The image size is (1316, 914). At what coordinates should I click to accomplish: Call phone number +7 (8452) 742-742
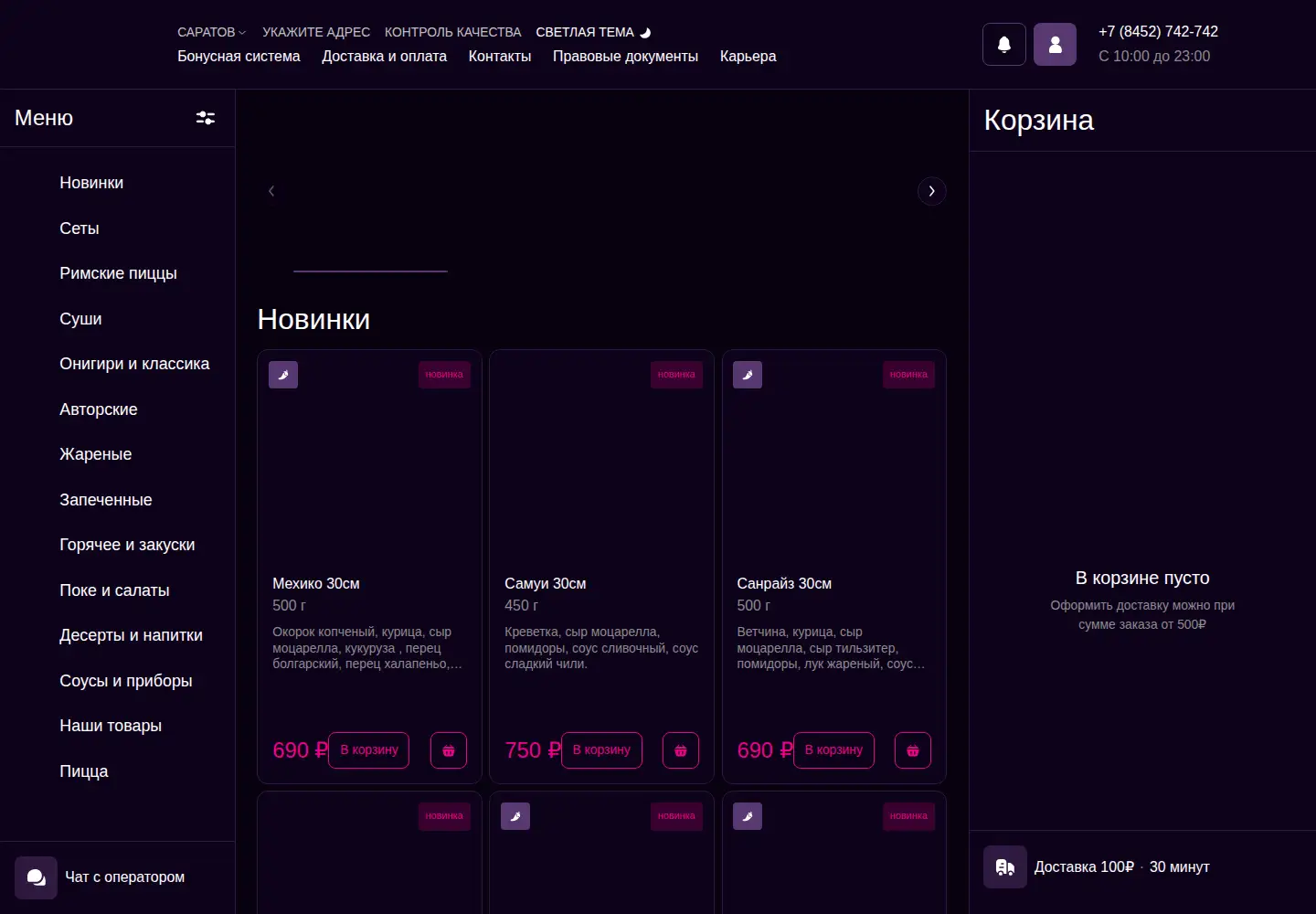pyautogui.click(x=1158, y=31)
